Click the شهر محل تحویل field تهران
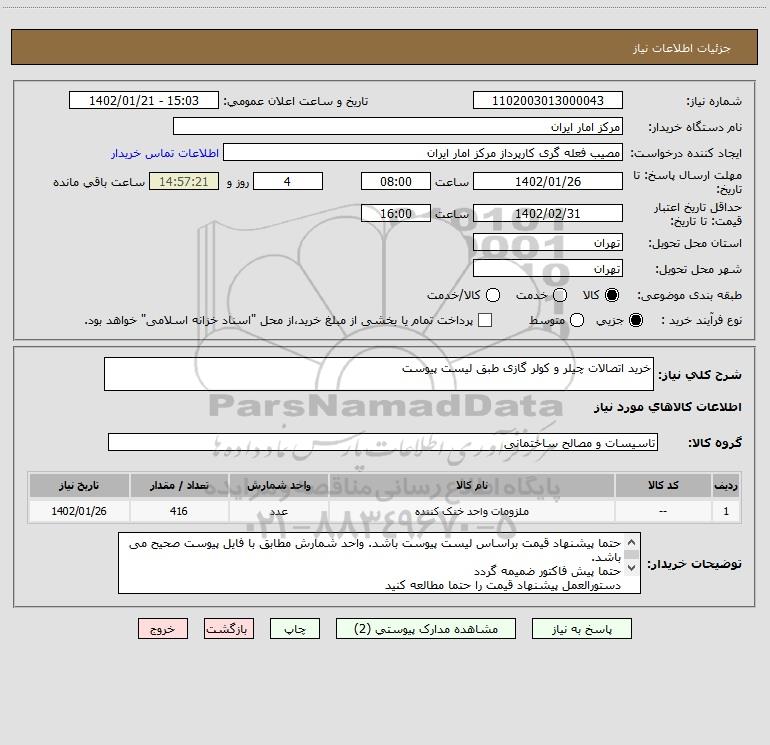The image size is (770, 745). point(548,269)
